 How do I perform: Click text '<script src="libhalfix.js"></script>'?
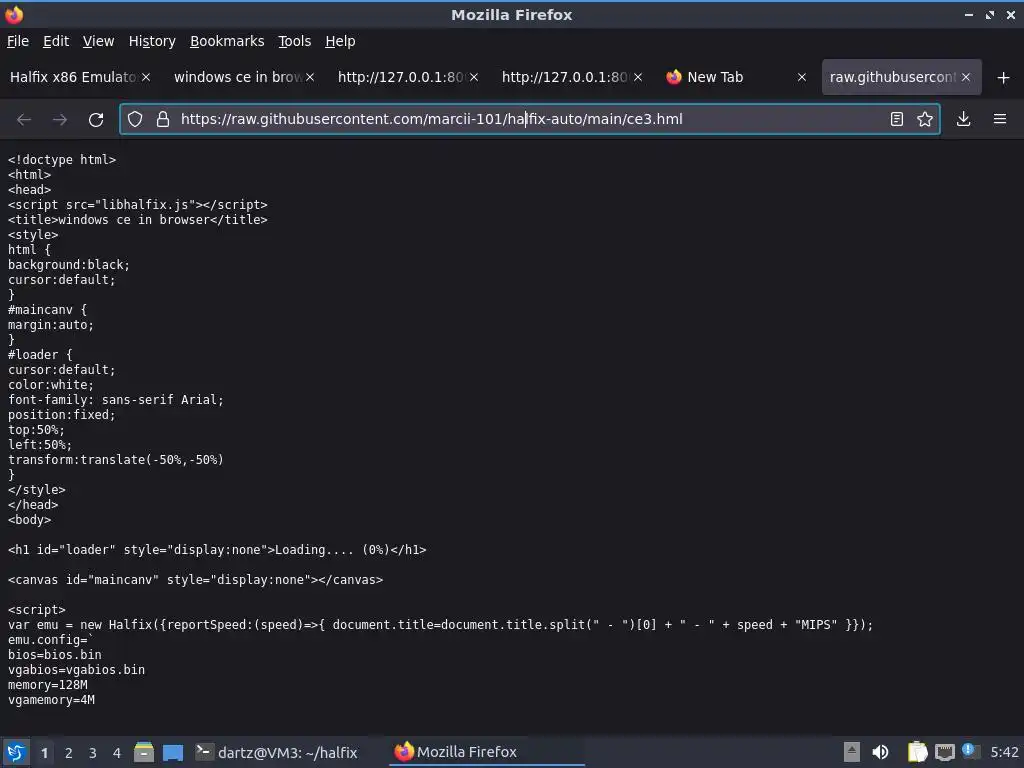(138, 205)
